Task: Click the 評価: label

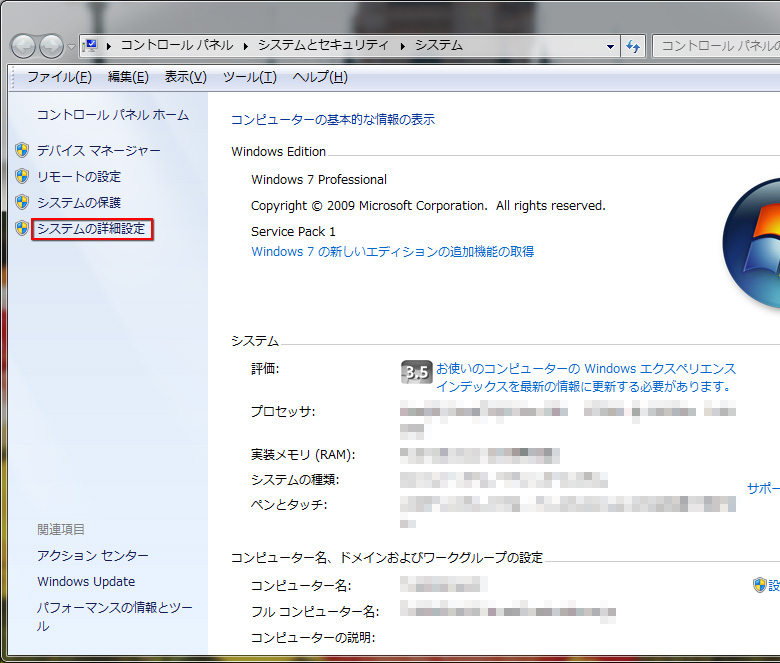Action: pos(265,369)
